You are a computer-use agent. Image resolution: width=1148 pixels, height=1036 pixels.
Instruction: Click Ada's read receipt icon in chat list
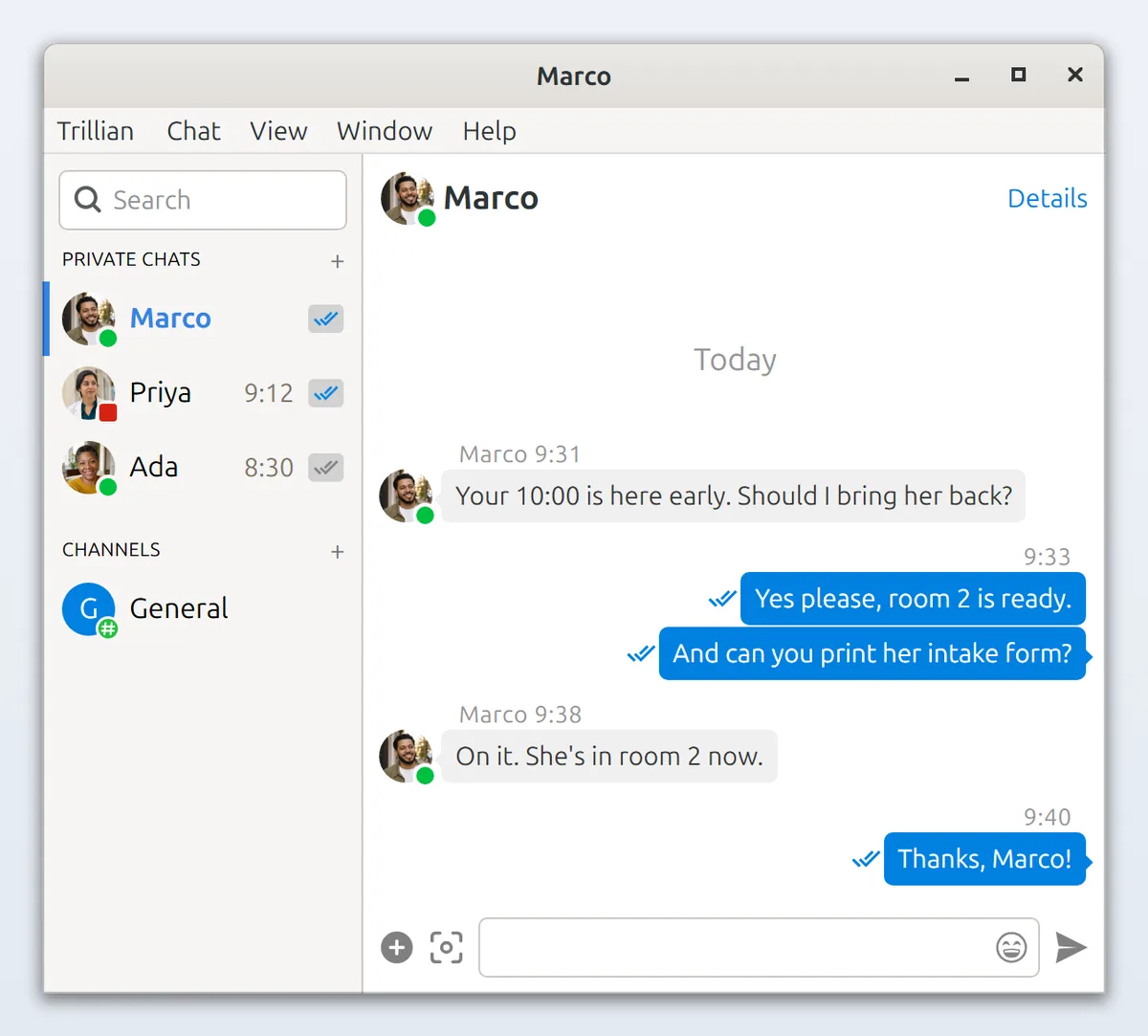[x=326, y=468]
